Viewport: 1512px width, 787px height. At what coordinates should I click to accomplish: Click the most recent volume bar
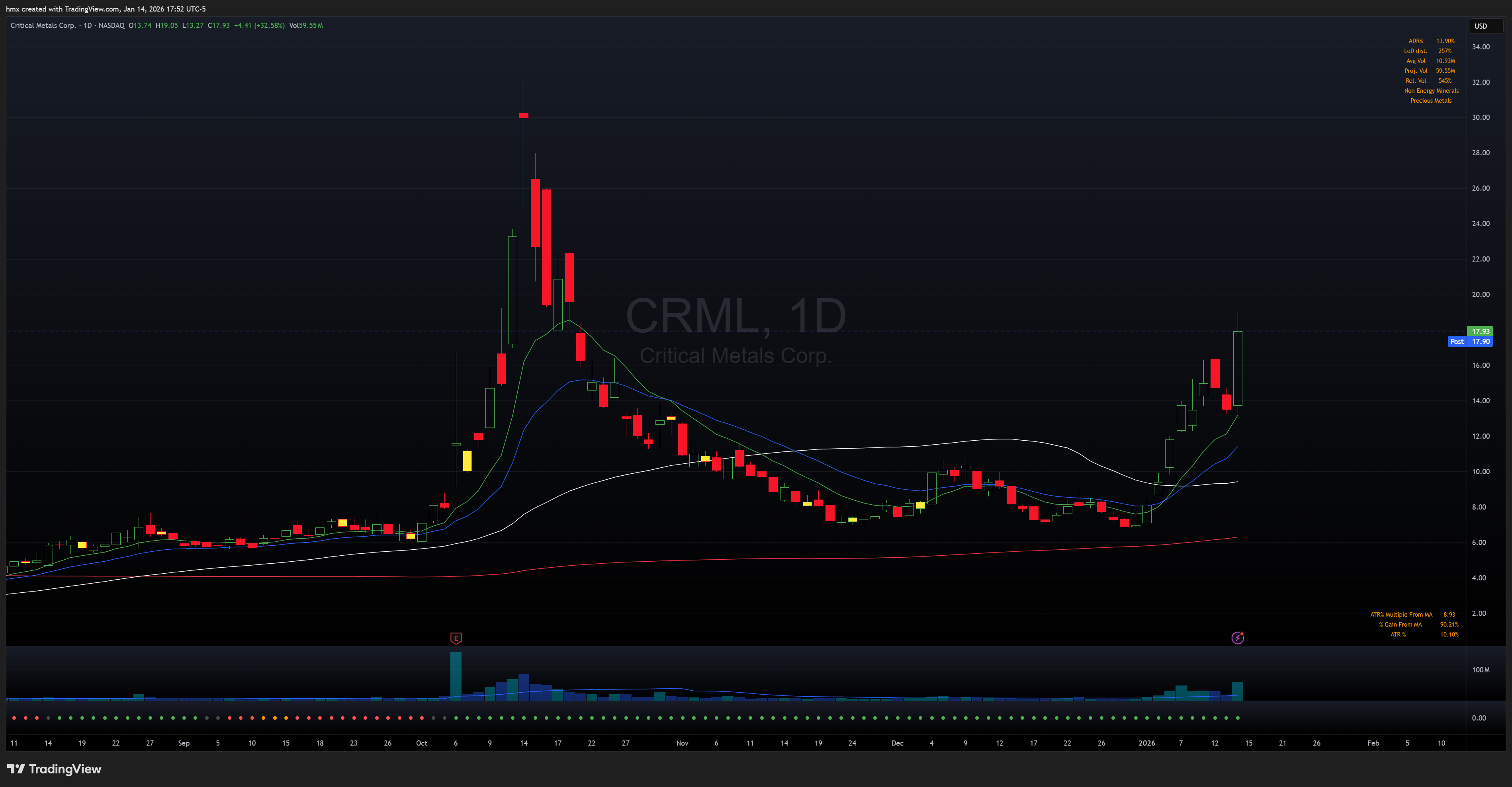pos(1237,691)
